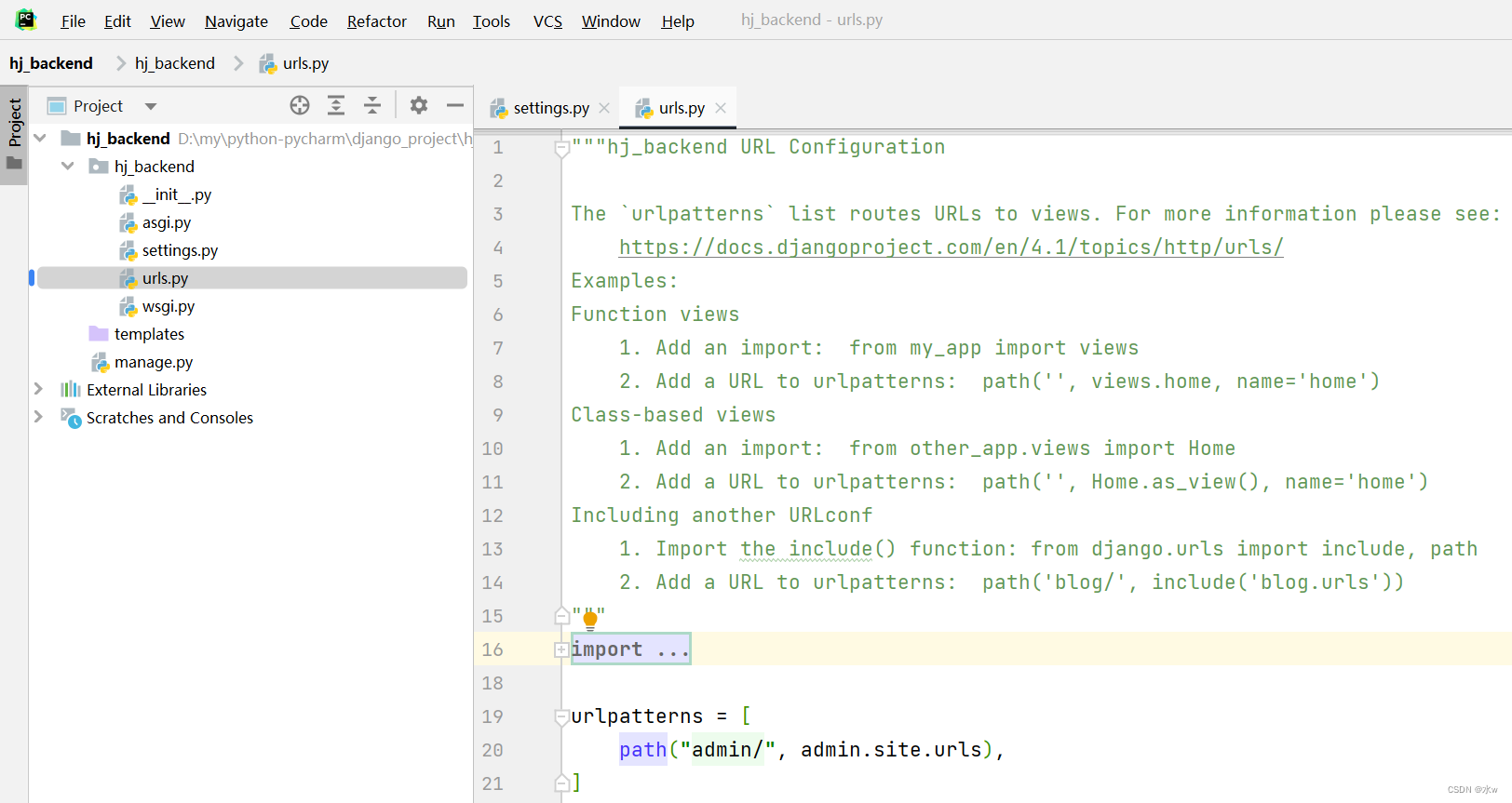Viewport: 1512px width, 803px height.
Task: Click urls.py breadcrumb in navigation bar
Action: (294, 63)
